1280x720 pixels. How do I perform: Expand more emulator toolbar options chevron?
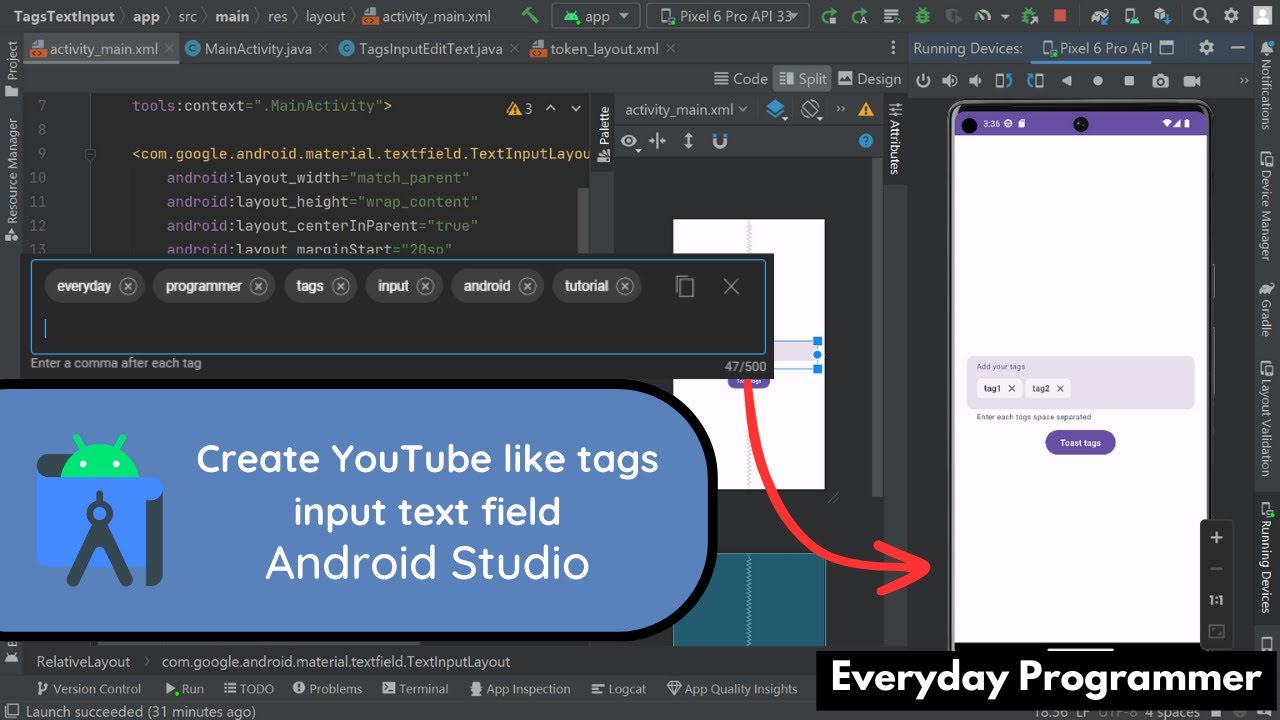[x=1244, y=81]
